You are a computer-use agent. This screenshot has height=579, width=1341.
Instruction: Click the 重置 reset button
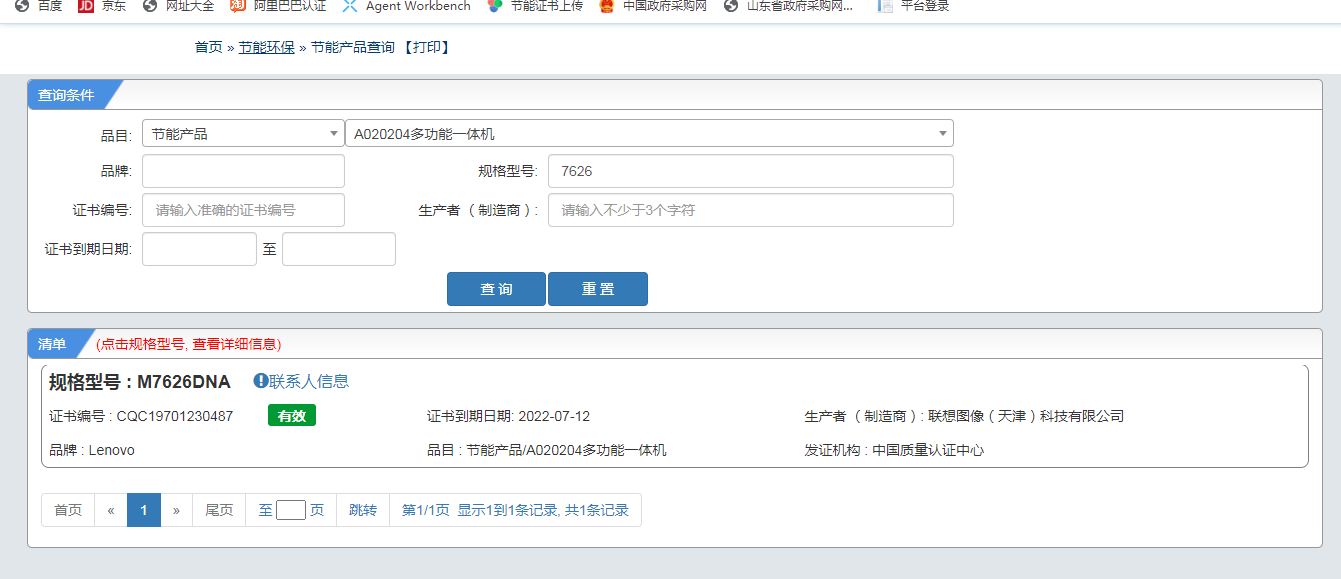598,289
